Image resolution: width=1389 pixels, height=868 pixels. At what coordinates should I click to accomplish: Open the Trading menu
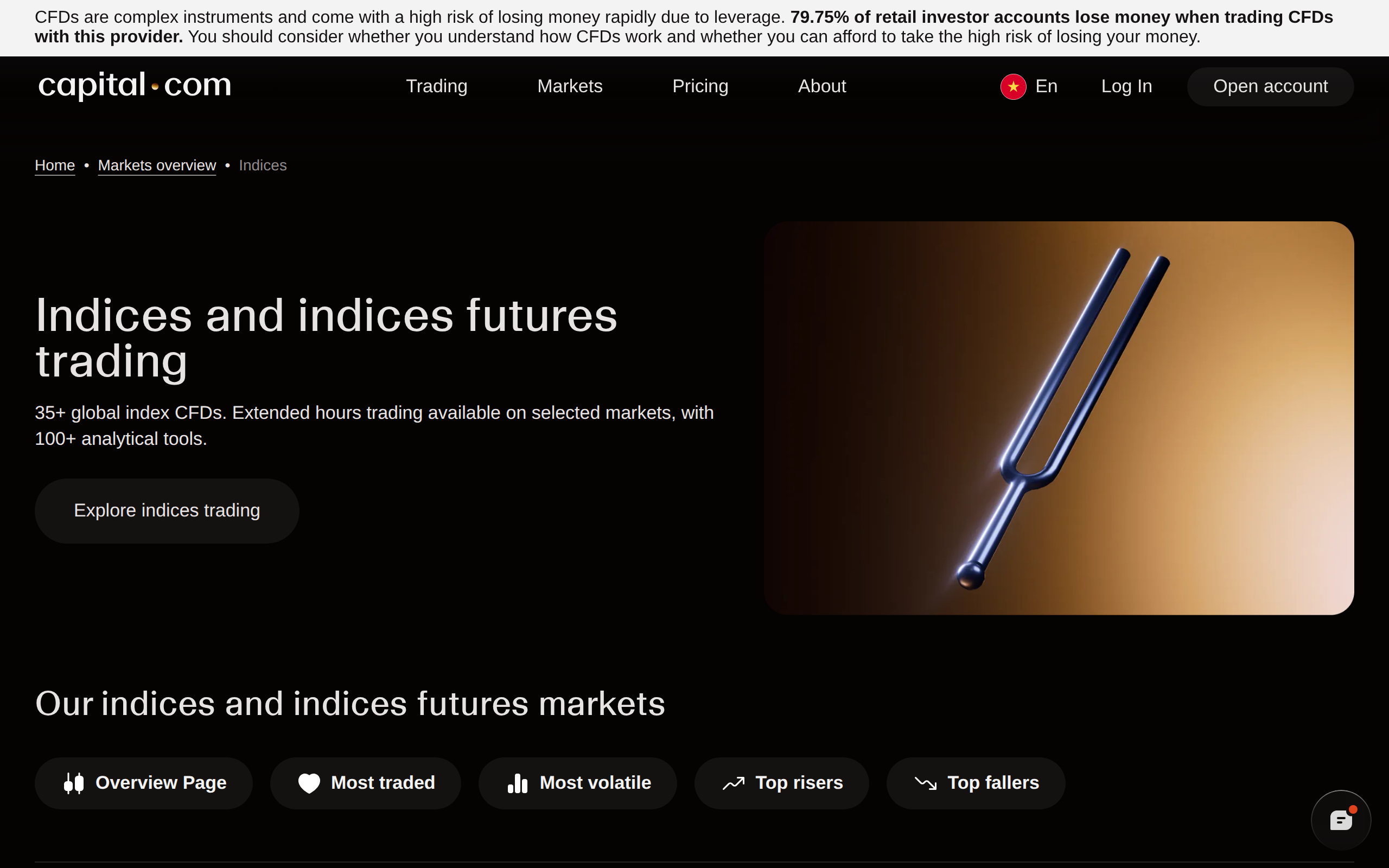point(437,86)
